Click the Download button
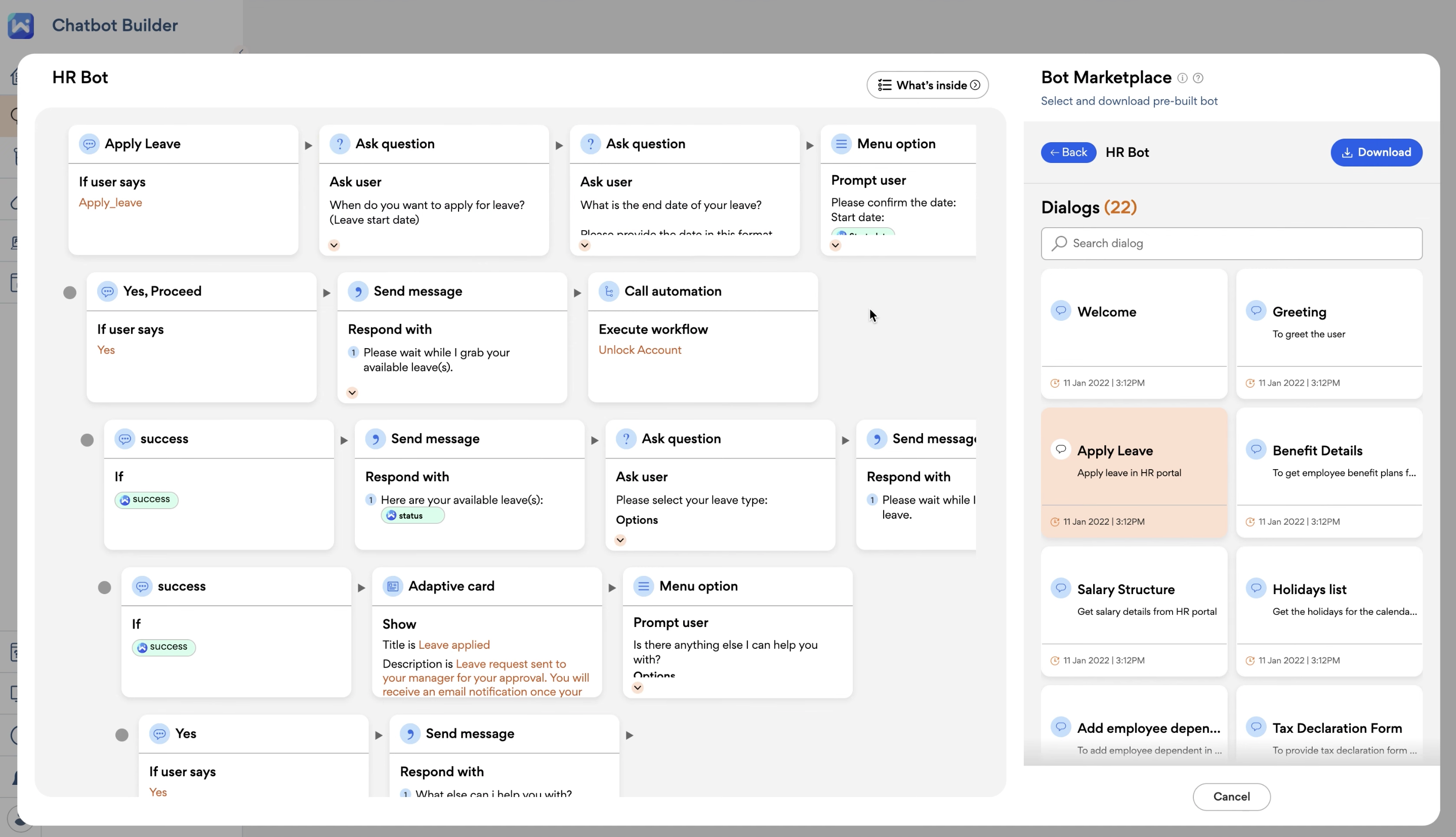The height and width of the screenshot is (837, 1456). pyautogui.click(x=1376, y=152)
